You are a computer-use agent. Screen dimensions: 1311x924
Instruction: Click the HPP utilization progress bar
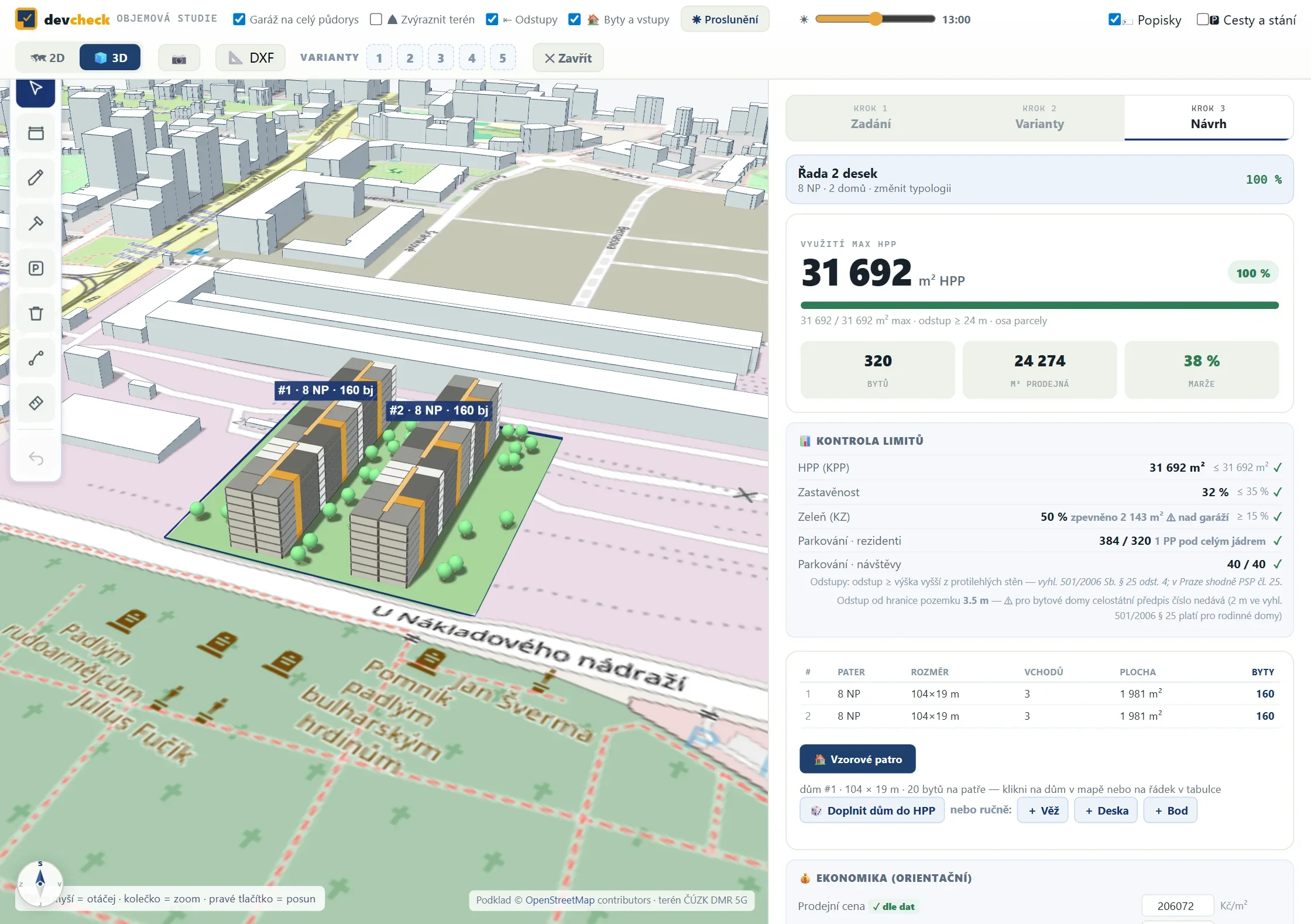point(1039,305)
